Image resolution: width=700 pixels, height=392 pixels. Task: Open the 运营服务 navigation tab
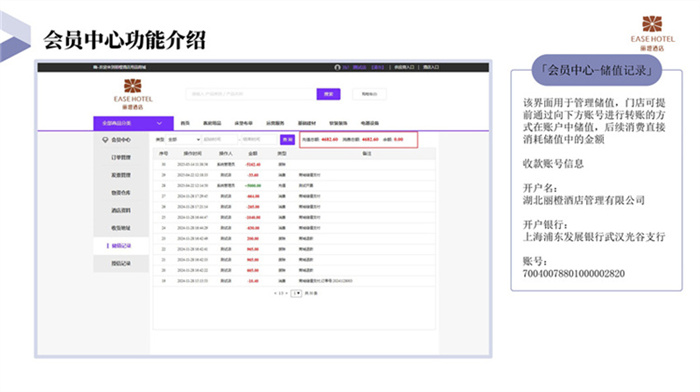point(275,123)
